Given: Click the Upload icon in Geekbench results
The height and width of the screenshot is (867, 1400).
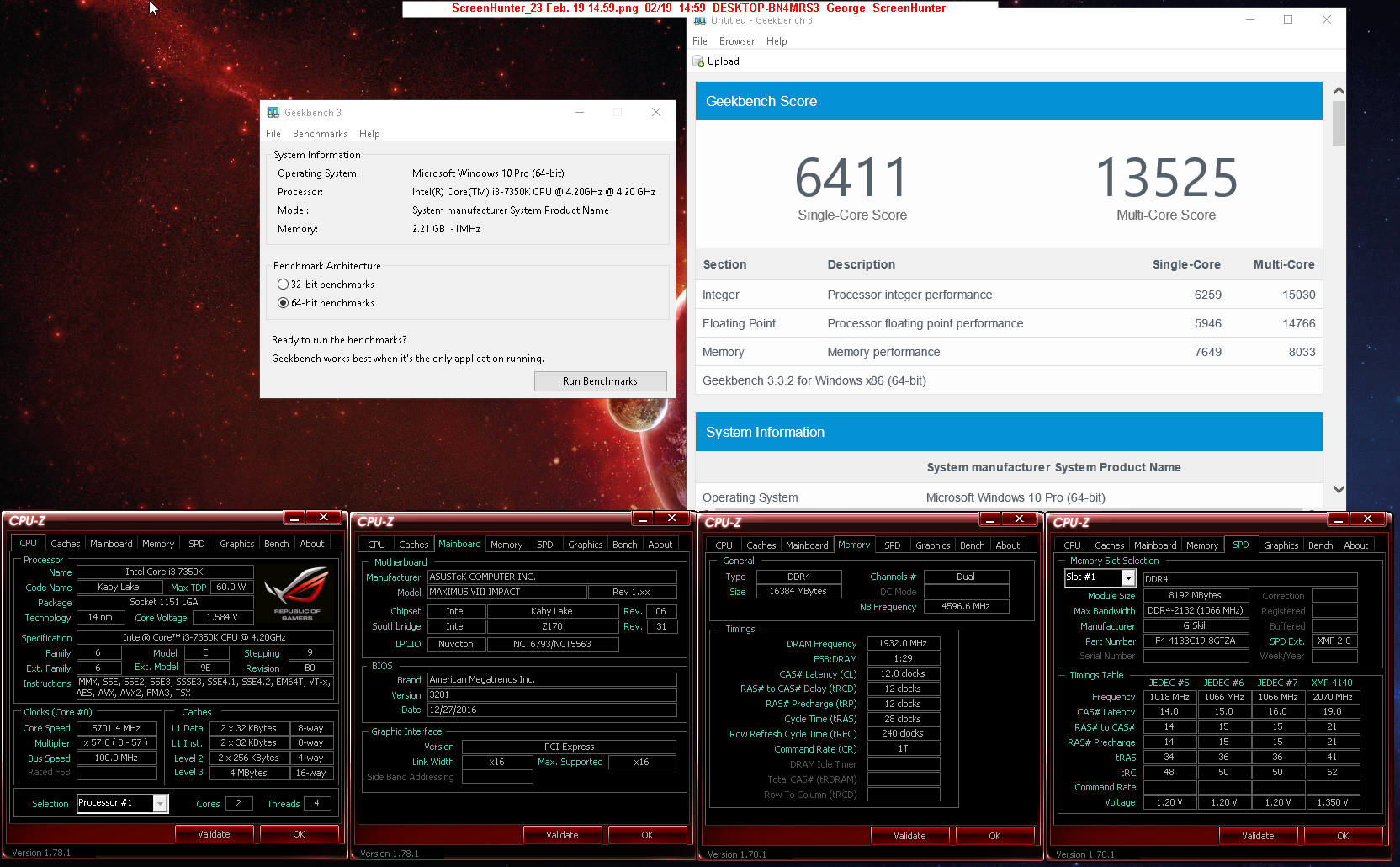Looking at the screenshot, I should click(698, 61).
